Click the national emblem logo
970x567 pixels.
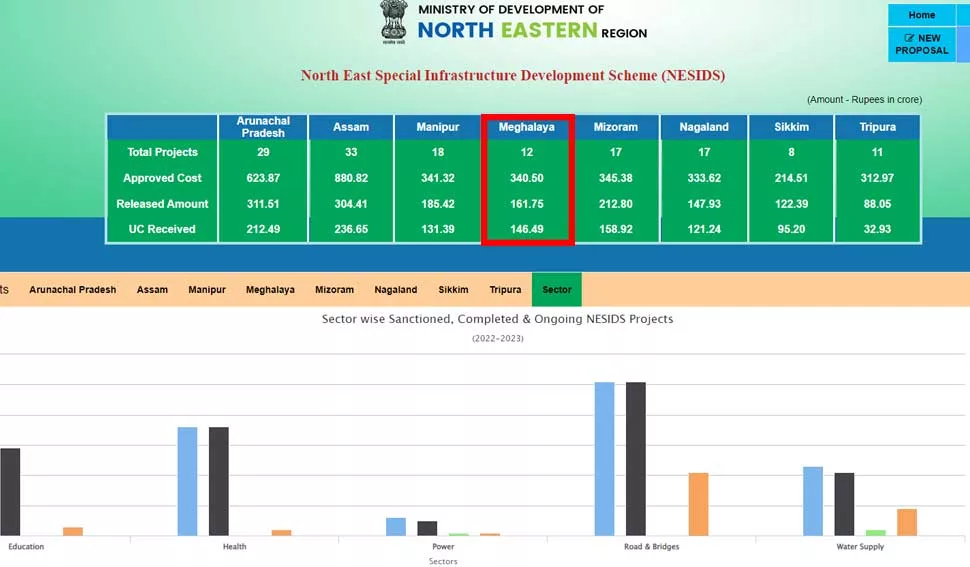(x=394, y=22)
